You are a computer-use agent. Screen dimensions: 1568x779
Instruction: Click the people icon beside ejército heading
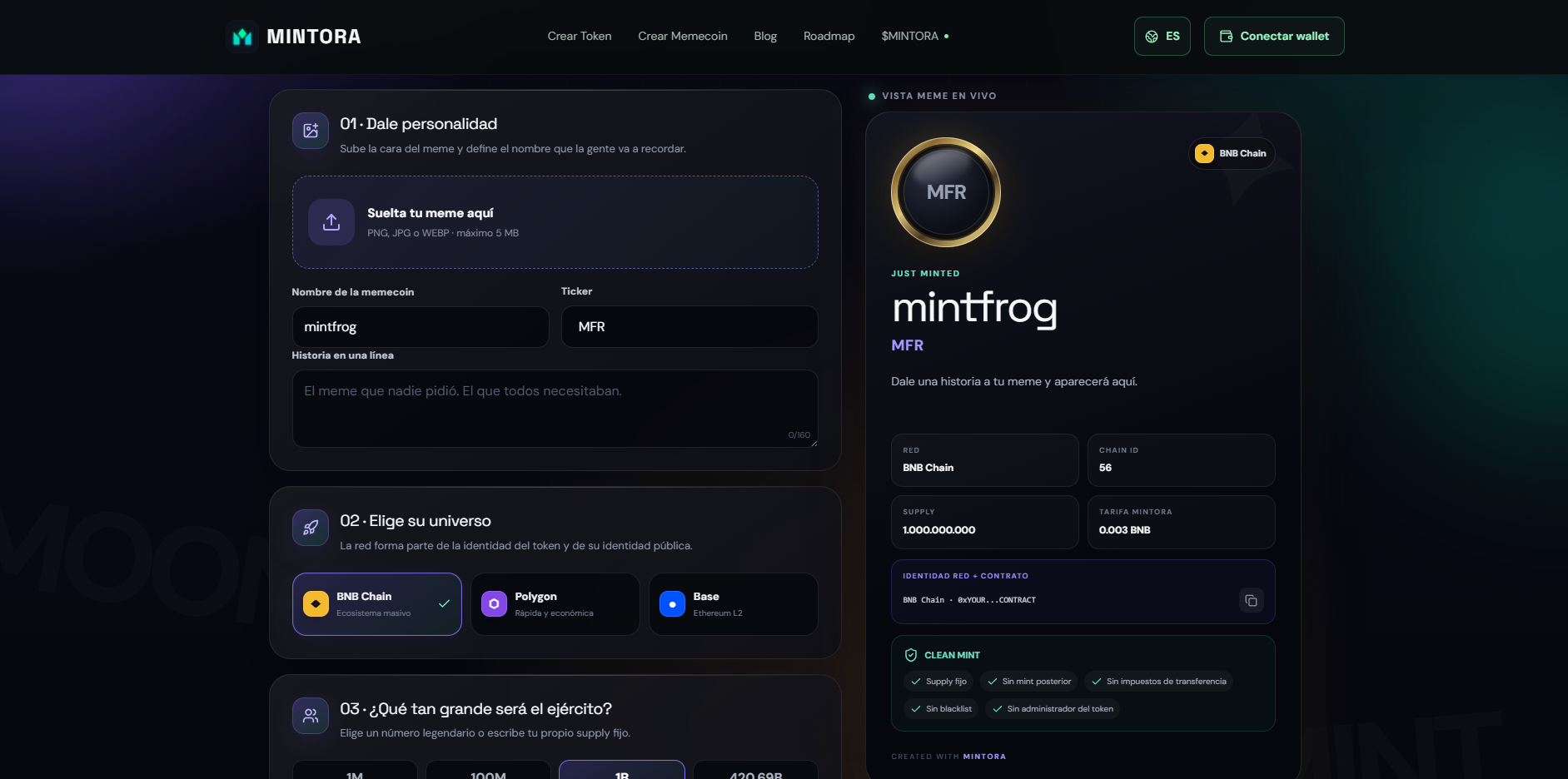pyautogui.click(x=311, y=716)
